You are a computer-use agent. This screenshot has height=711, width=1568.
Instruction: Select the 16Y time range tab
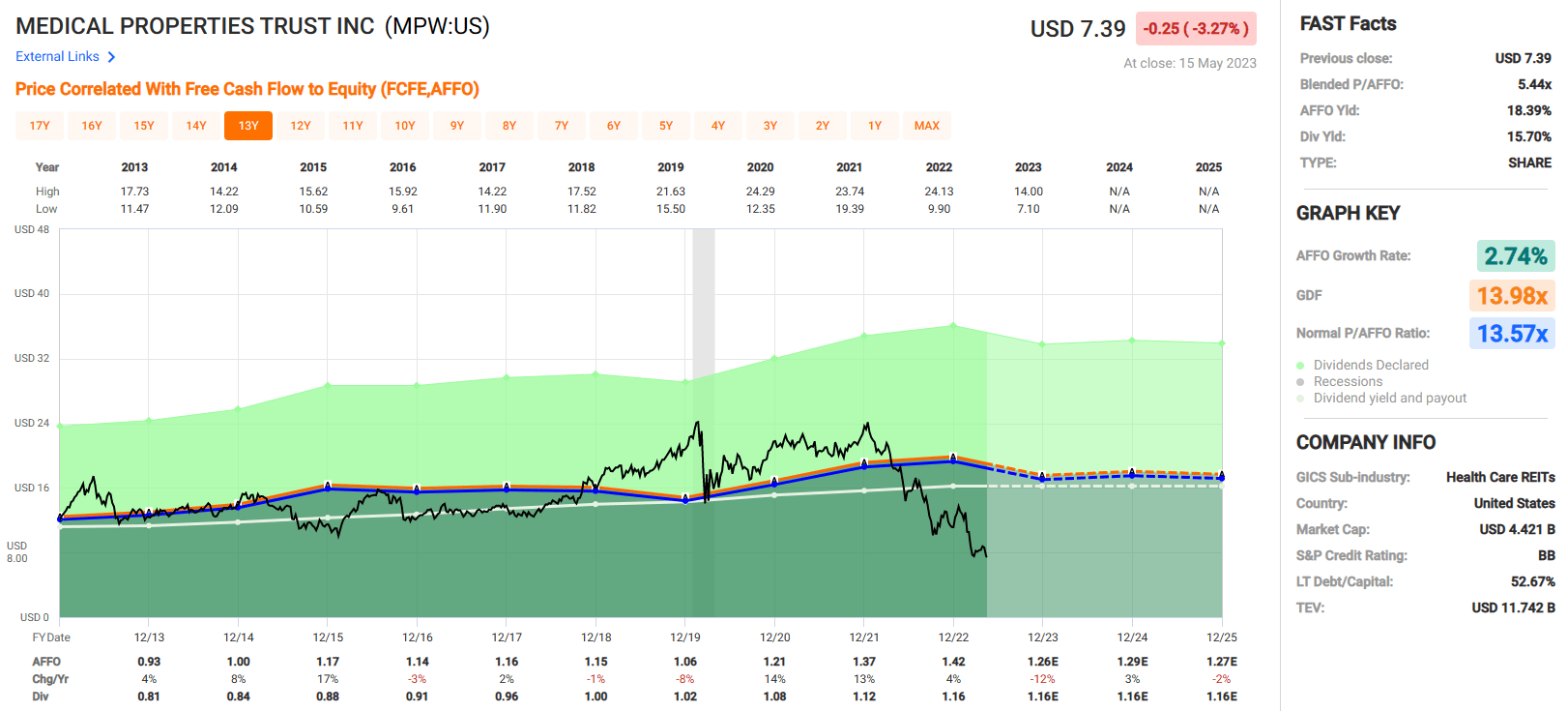[92, 126]
